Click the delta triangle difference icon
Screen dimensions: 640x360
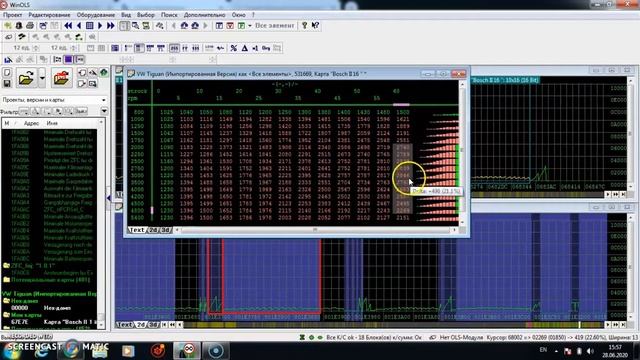click(244, 48)
